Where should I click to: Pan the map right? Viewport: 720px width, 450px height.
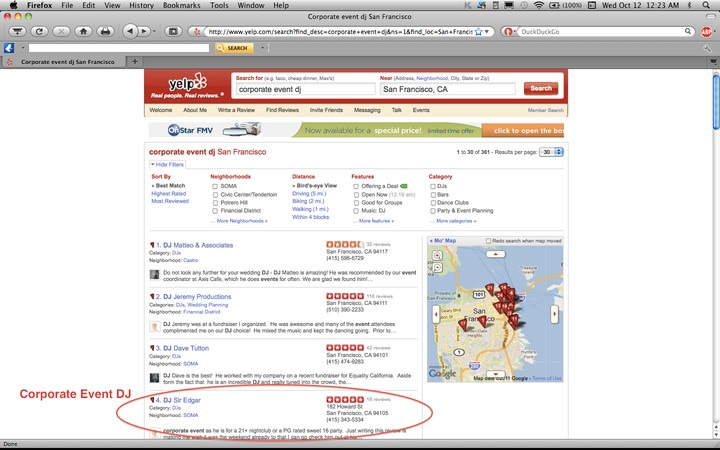pyautogui.click(x=554, y=314)
